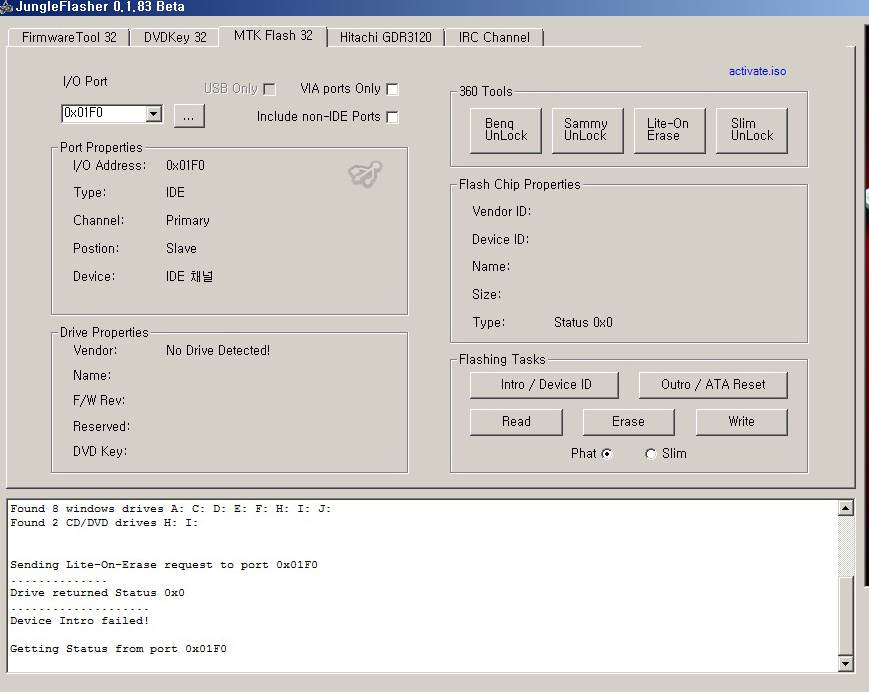
Task: Click 'Found 8 windows drives' log line
Action: [170, 509]
